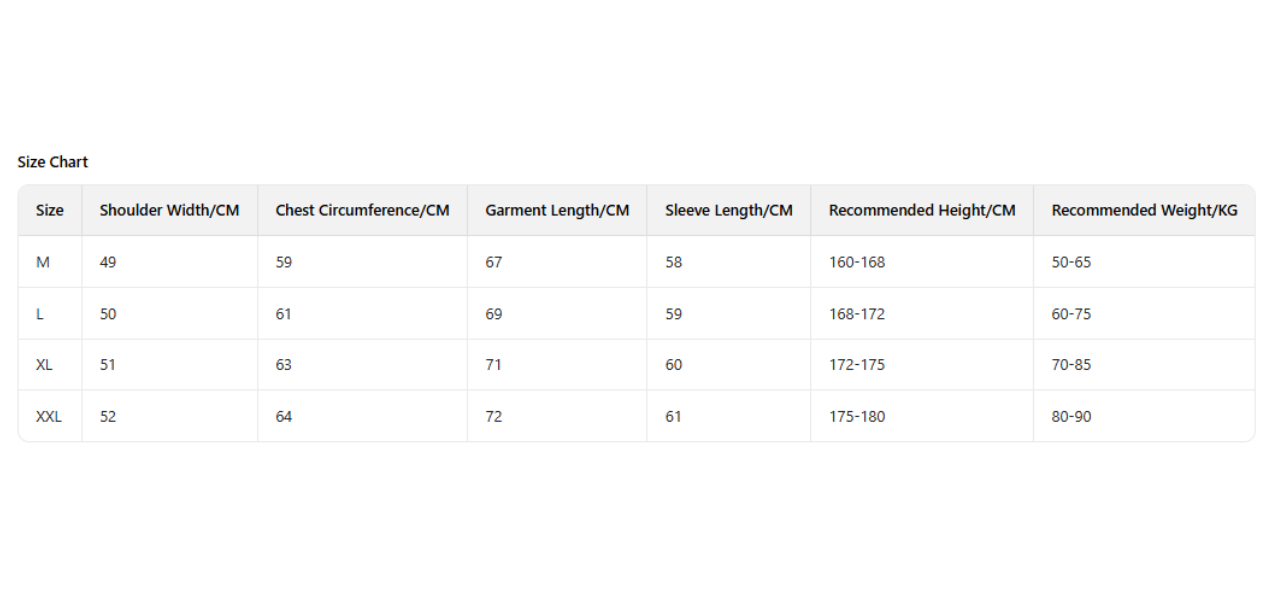The image size is (1267, 600).
Task: Click the Shoulder Width/CM column header
Action: [x=169, y=210]
